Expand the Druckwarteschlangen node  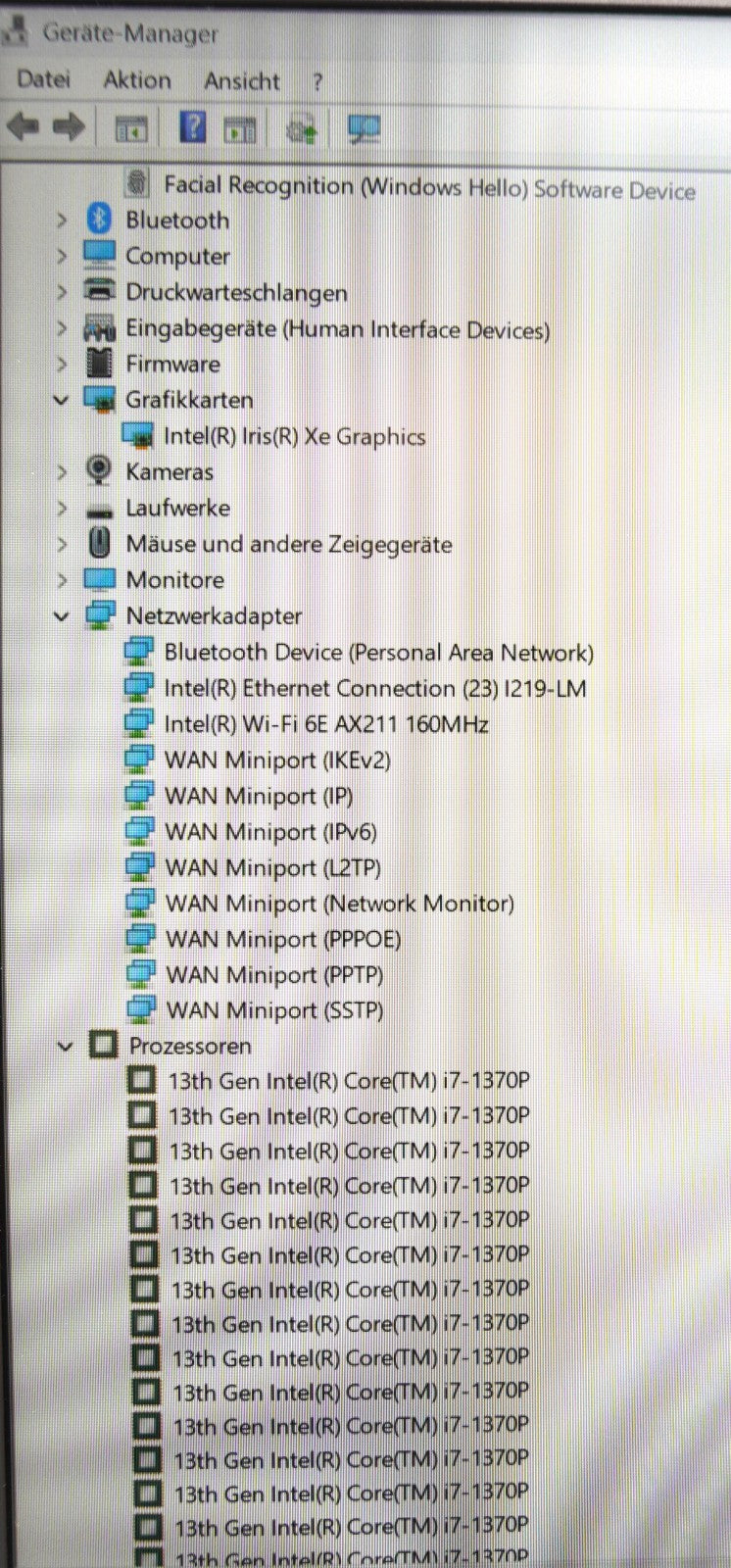click(62, 292)
